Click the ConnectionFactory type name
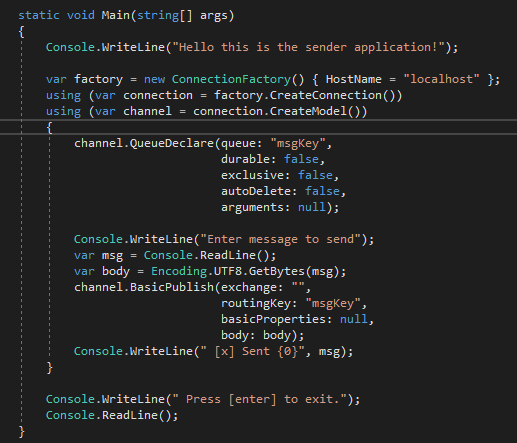 tap(231, 79)
